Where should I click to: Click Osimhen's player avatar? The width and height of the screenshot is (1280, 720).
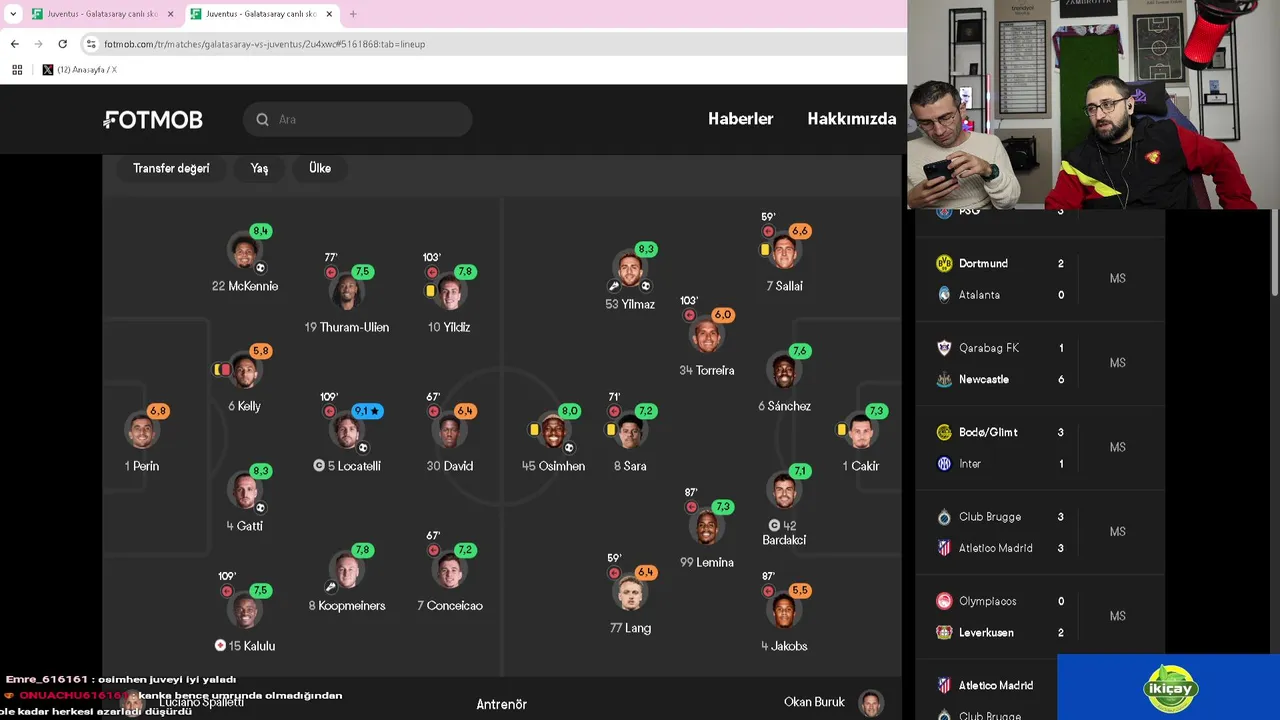tap(553, 432)
